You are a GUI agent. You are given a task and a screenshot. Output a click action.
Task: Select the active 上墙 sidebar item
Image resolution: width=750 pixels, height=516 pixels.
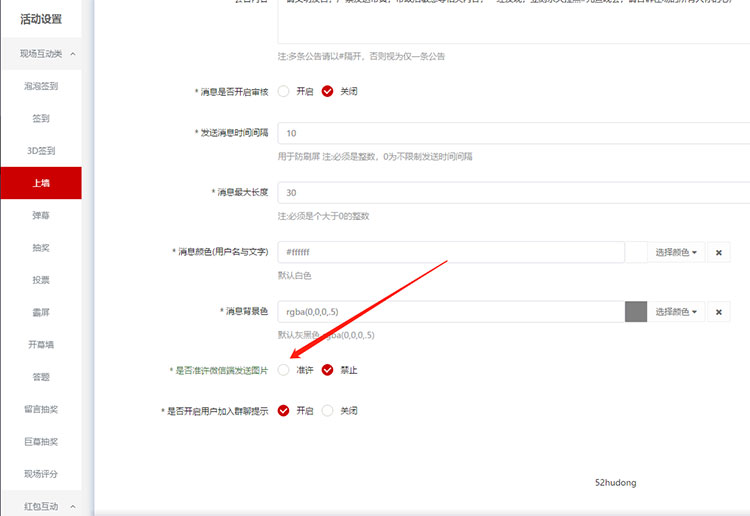tap(41, 183)
